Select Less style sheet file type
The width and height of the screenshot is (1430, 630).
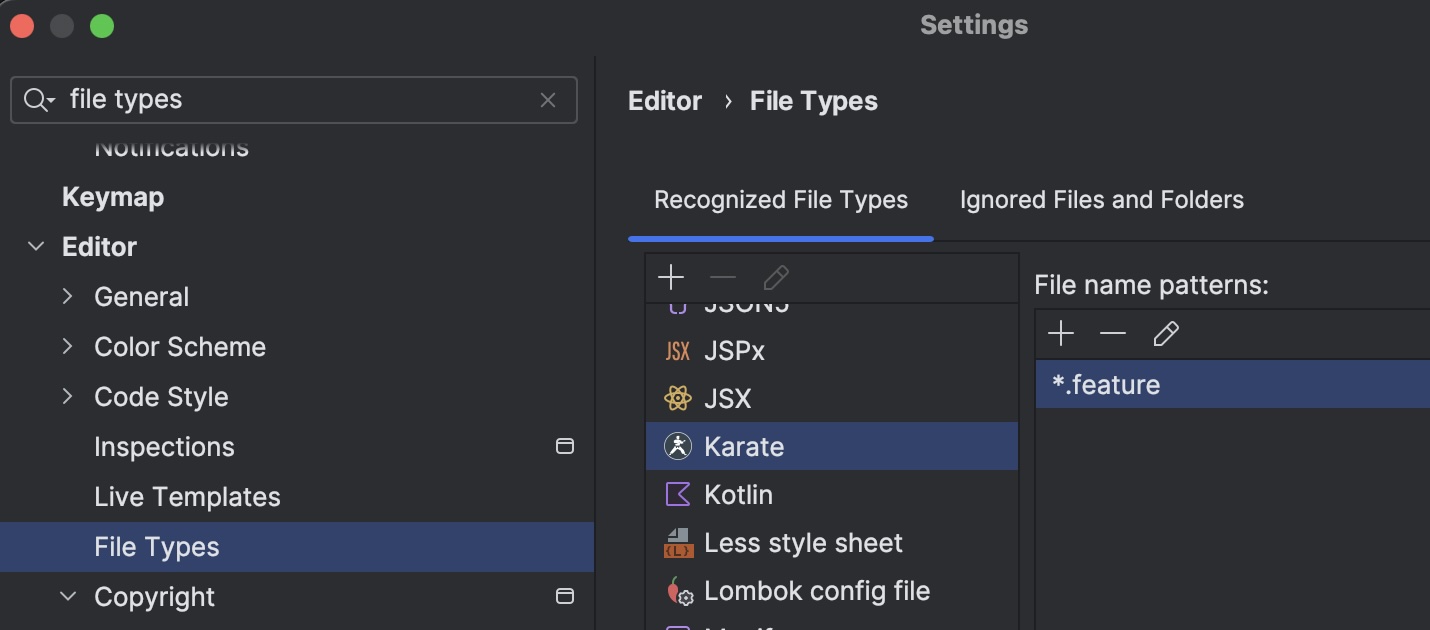[x=832, y=543]
